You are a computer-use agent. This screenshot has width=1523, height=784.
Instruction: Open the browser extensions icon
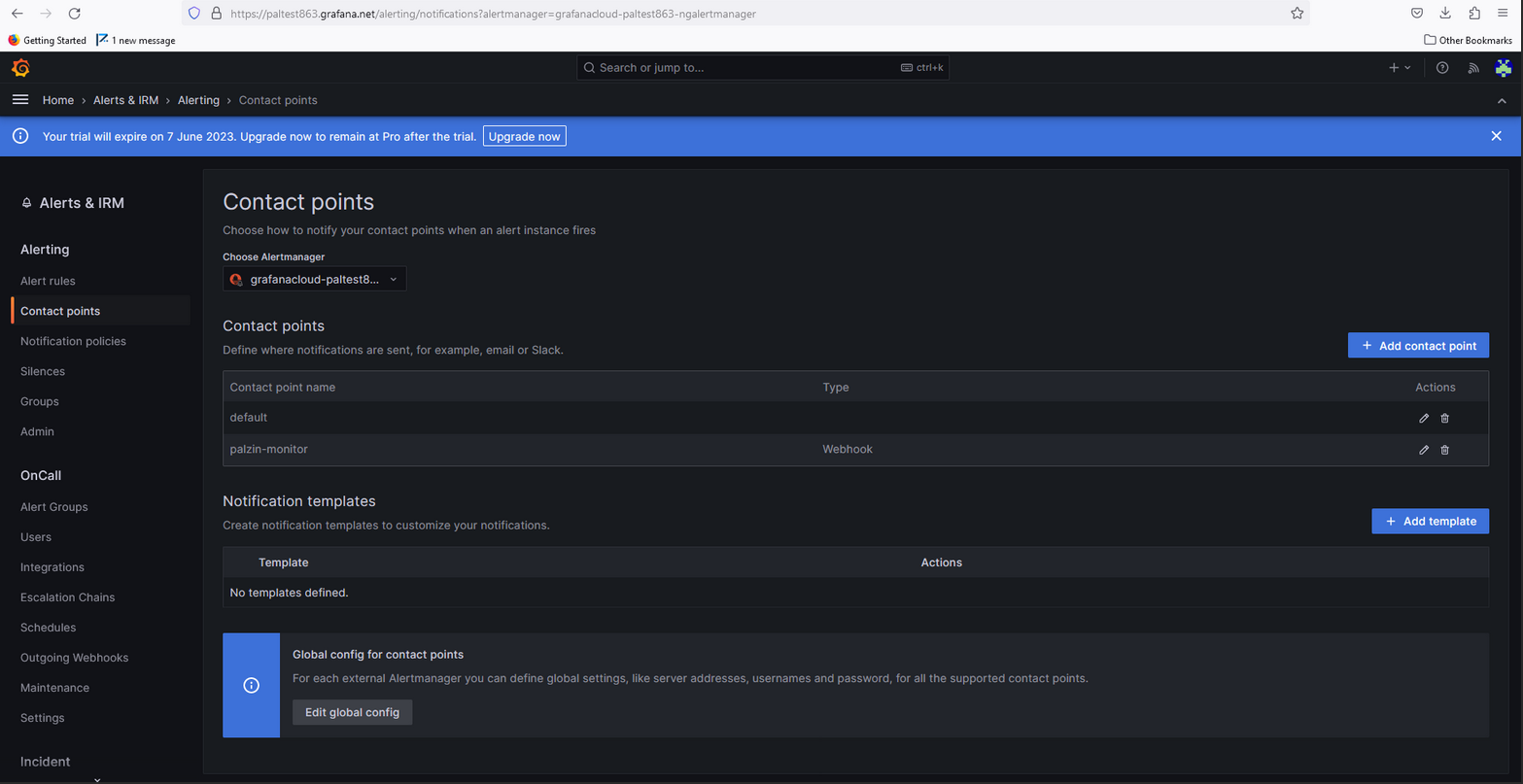click(1474, 14)
